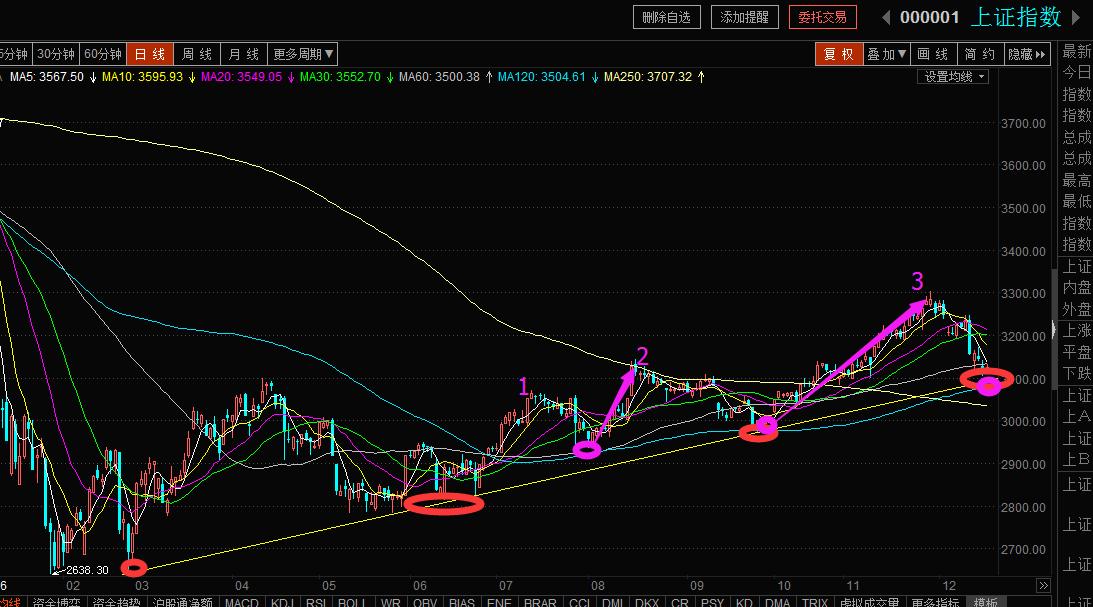Click the 添加提醒 button
Screen dimensions: 1093x607
745,17
